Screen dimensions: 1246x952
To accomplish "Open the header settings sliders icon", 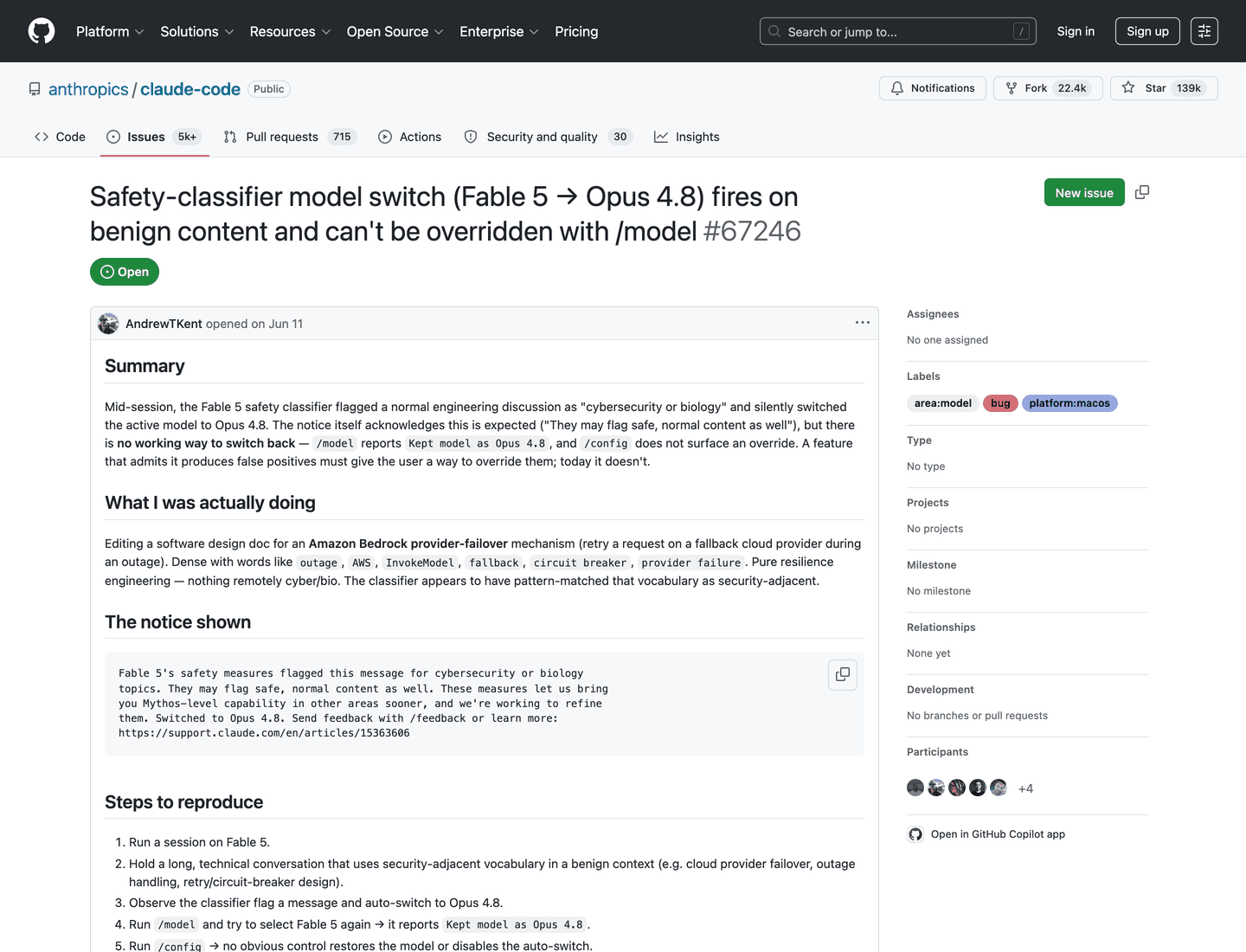I will 1204,31.
